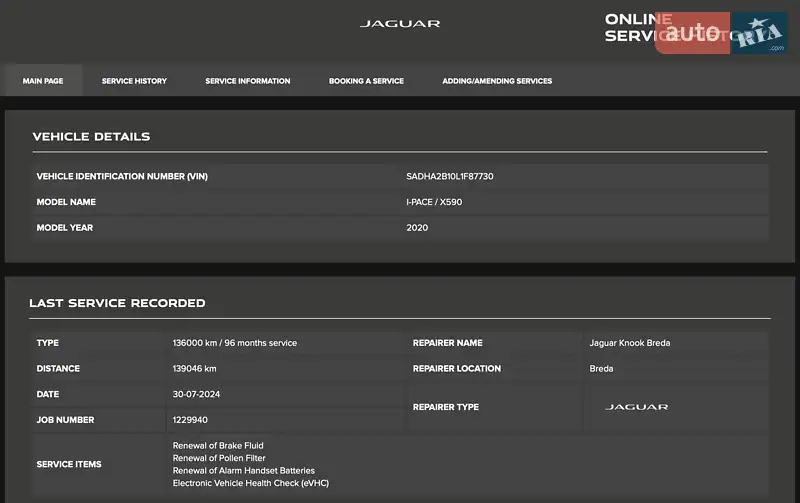
Task: Click the distance value 139046 km
Action: pyautogui.click(x=194, y=369)
